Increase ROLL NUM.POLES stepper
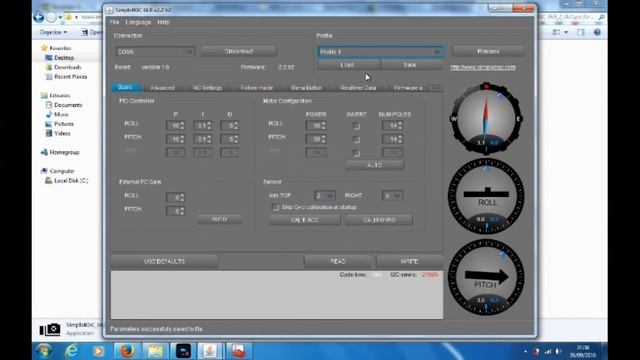Screen dimensions: 640x360 coord(400,124)
